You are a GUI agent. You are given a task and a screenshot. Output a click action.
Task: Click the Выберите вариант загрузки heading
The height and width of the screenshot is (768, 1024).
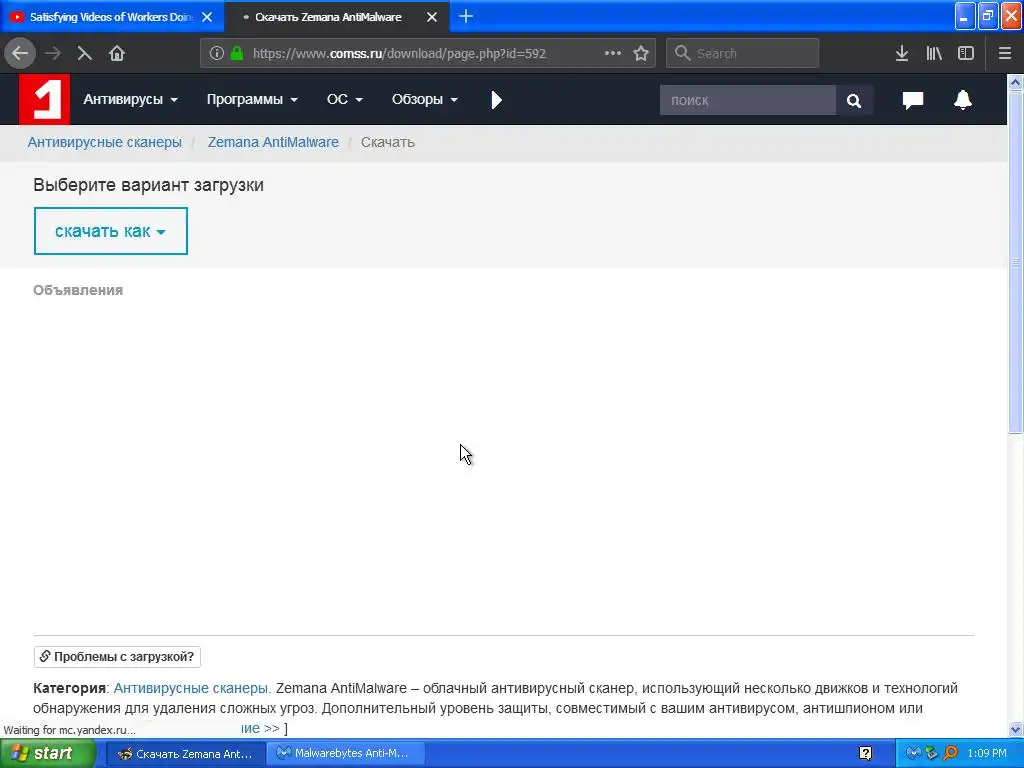(148, 185)
